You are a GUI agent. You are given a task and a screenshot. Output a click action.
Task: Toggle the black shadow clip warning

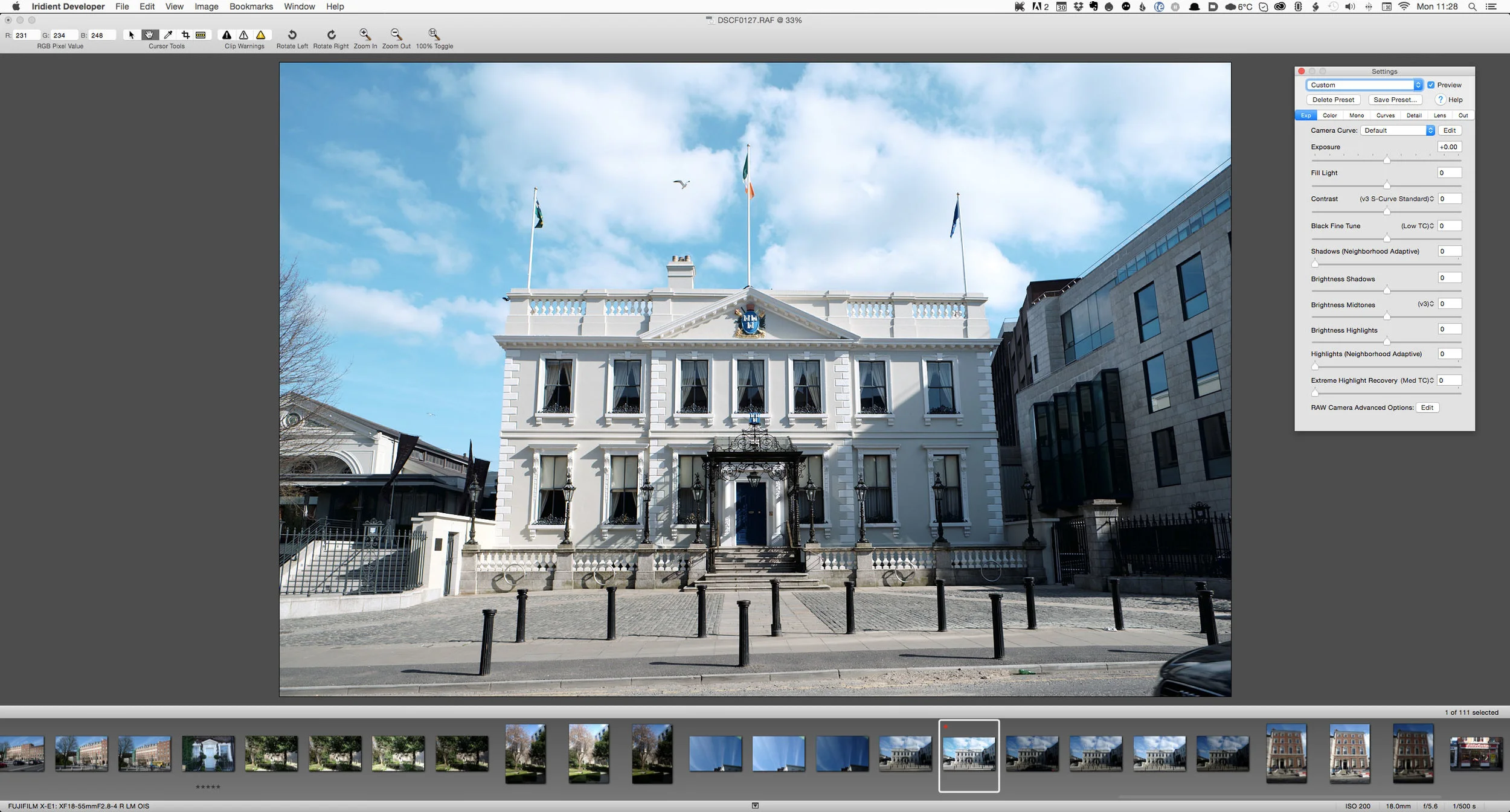[x=228, y=35]
